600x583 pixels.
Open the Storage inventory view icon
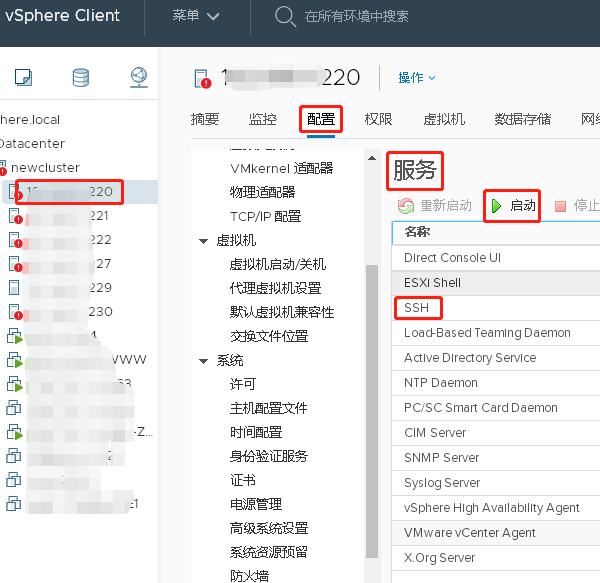(81, 78)
